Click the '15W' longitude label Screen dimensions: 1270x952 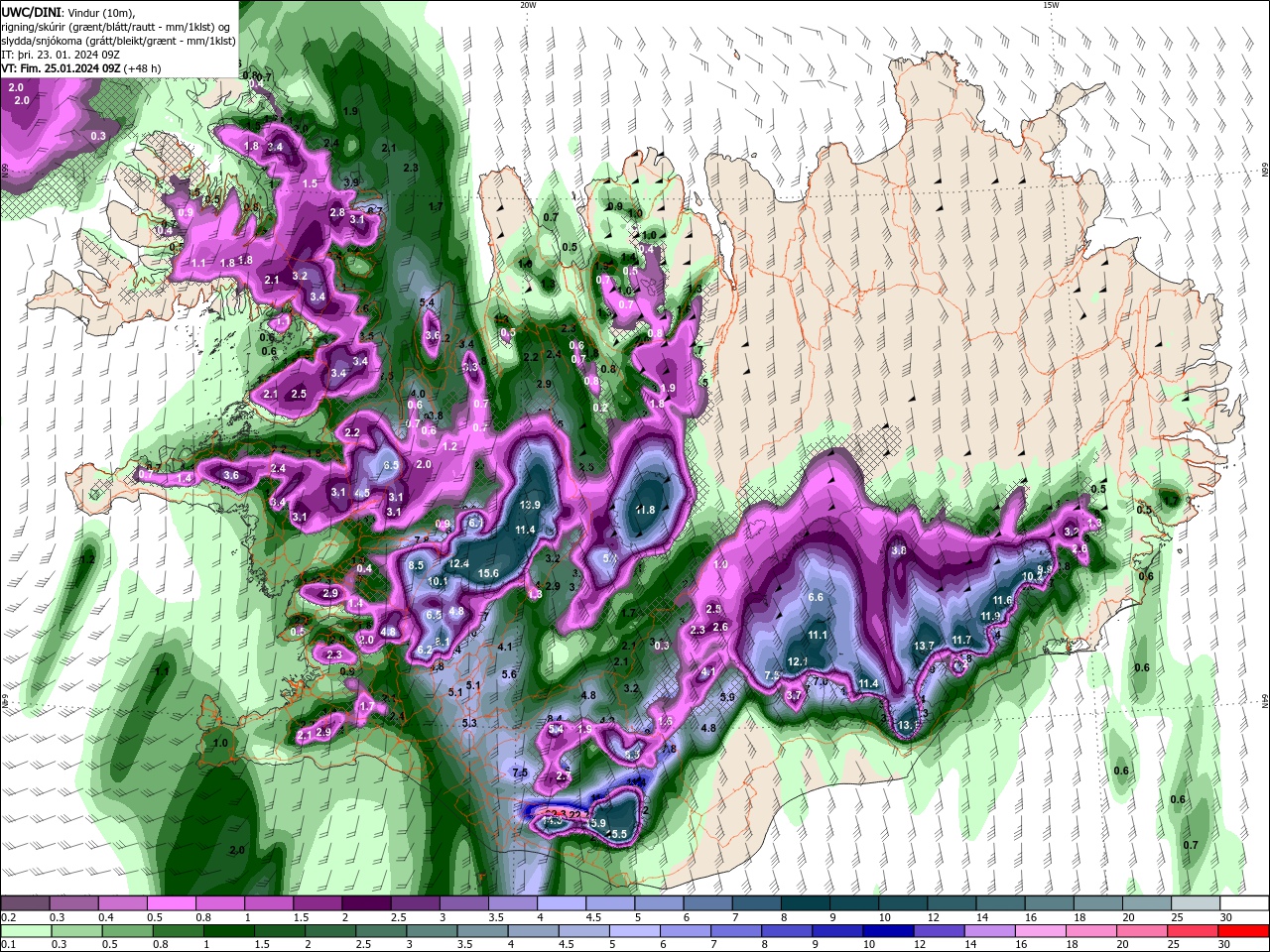(1051, 4)
